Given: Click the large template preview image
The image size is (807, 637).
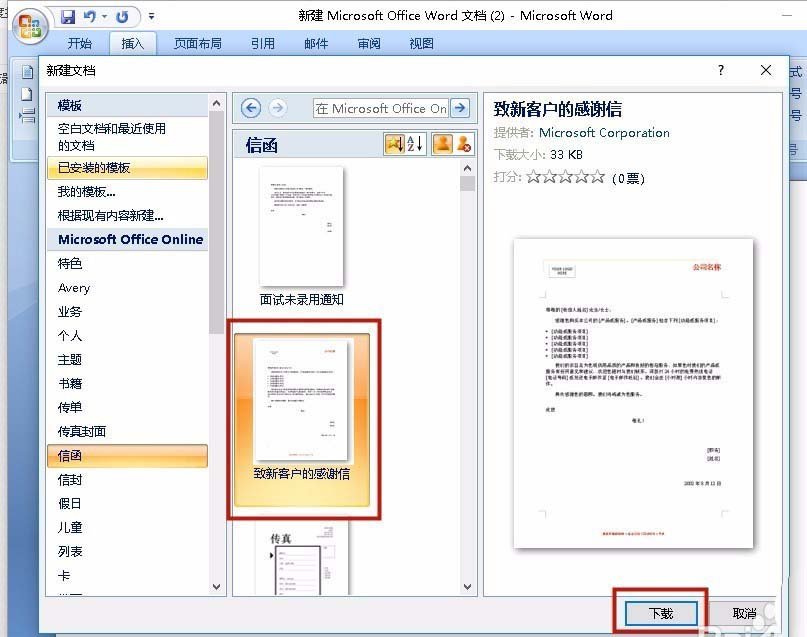Looking at the screenshot, I should [633, 393].
